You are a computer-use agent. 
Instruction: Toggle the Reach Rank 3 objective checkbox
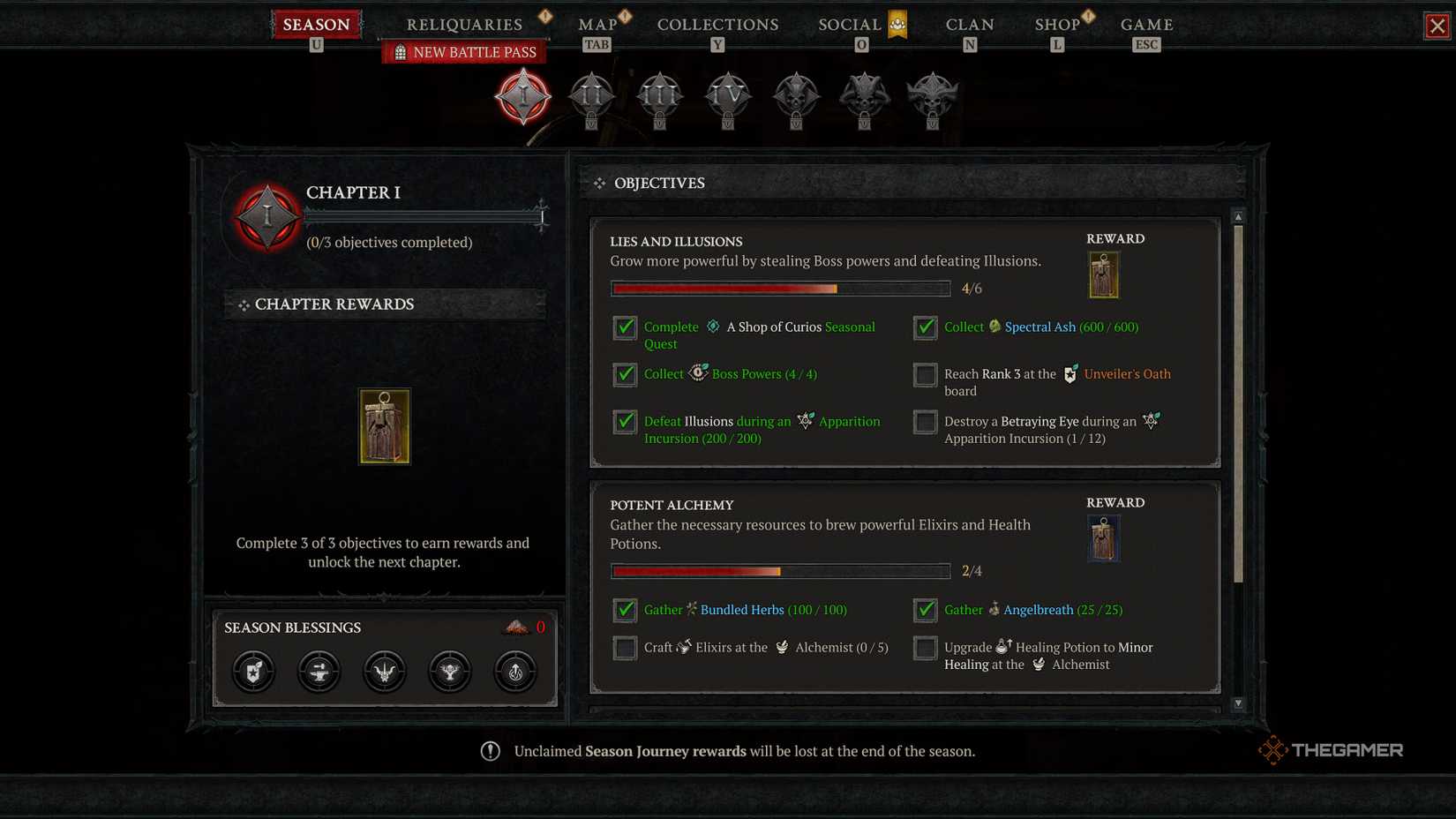pos(925,375)
